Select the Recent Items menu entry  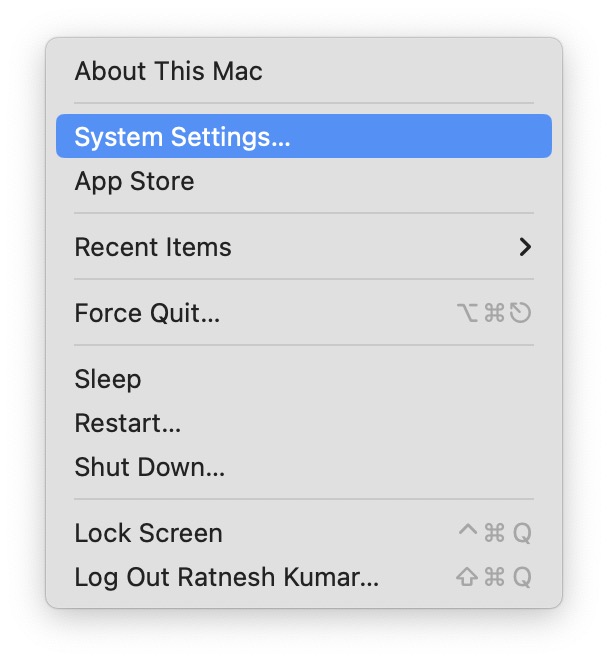[153, 247]
